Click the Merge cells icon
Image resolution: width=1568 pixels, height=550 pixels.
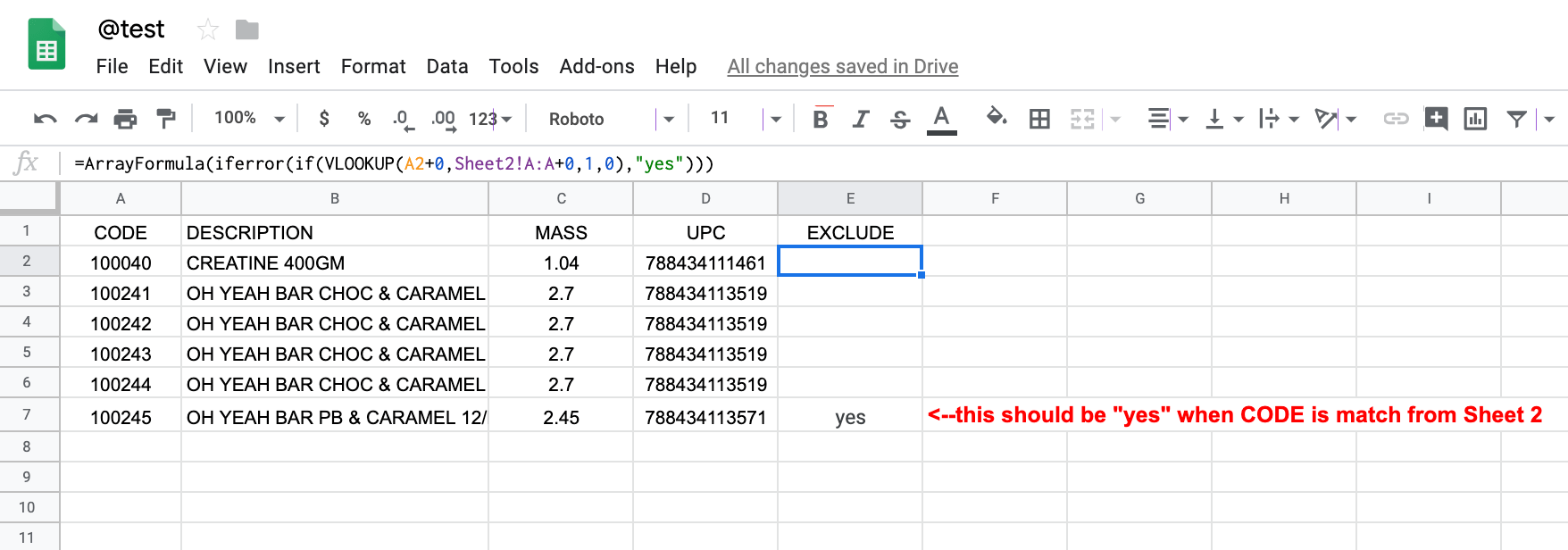point(1082,119)
